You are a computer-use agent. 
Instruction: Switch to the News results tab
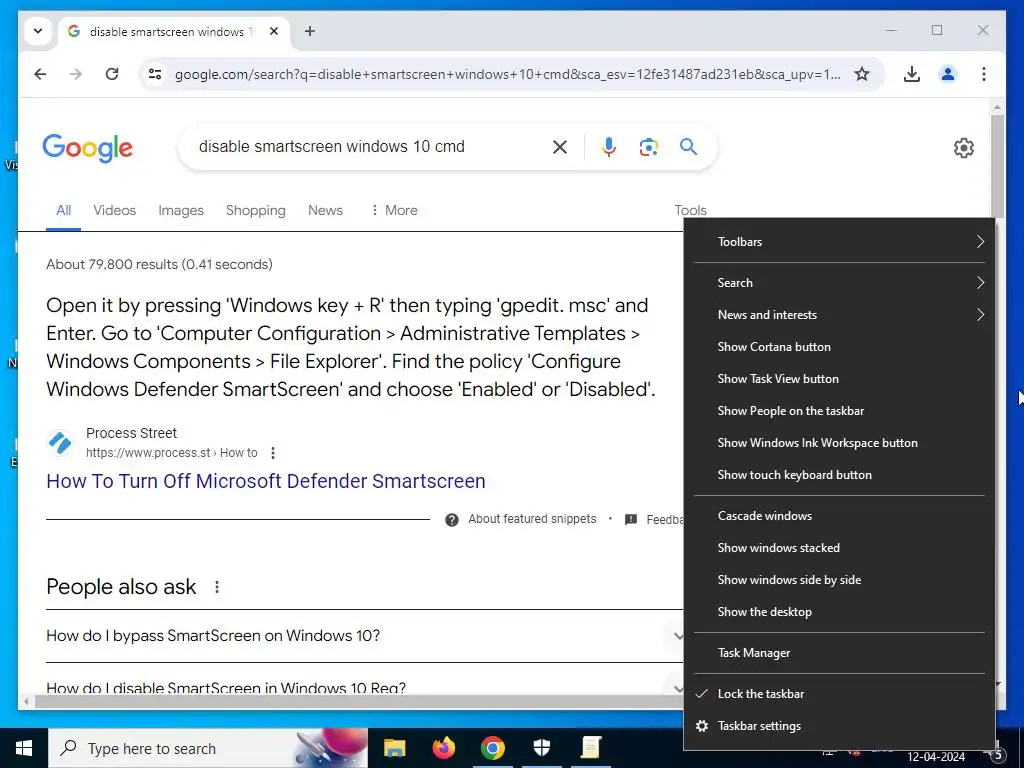point(325,210)
